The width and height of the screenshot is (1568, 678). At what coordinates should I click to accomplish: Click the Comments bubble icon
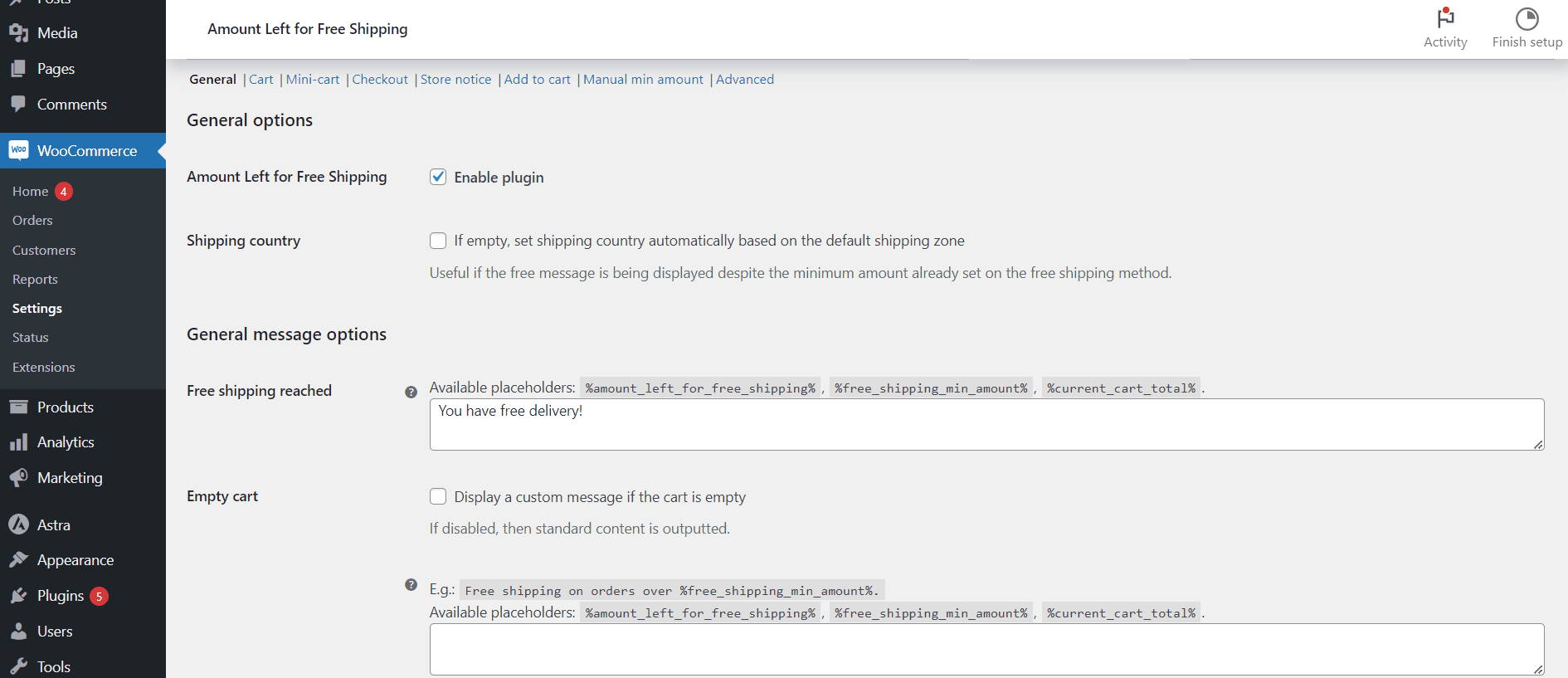pyautogui.click(x=18, y=104)
